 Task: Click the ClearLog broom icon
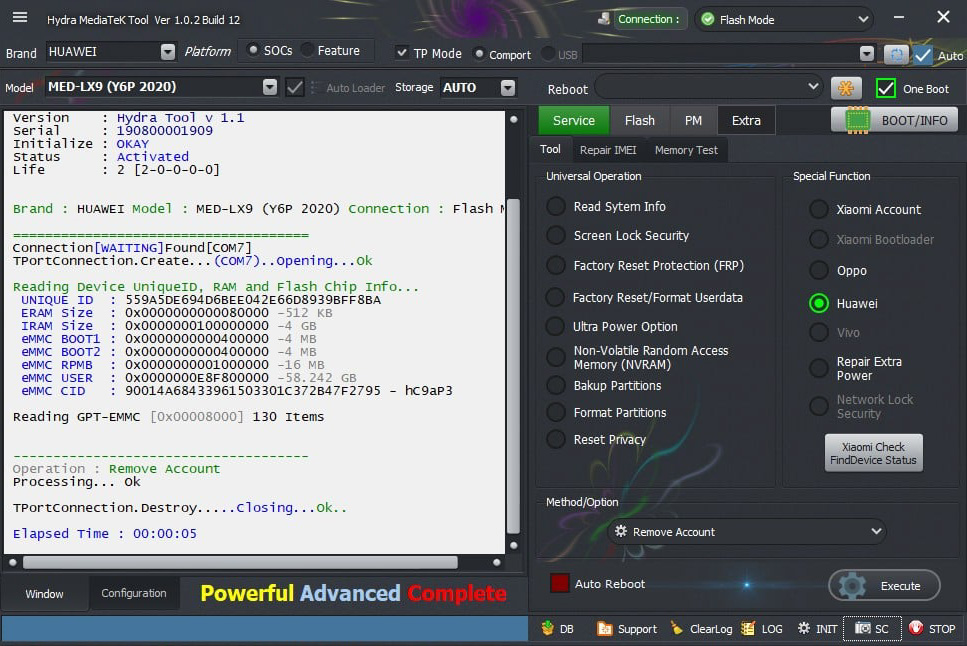(677, 628)
